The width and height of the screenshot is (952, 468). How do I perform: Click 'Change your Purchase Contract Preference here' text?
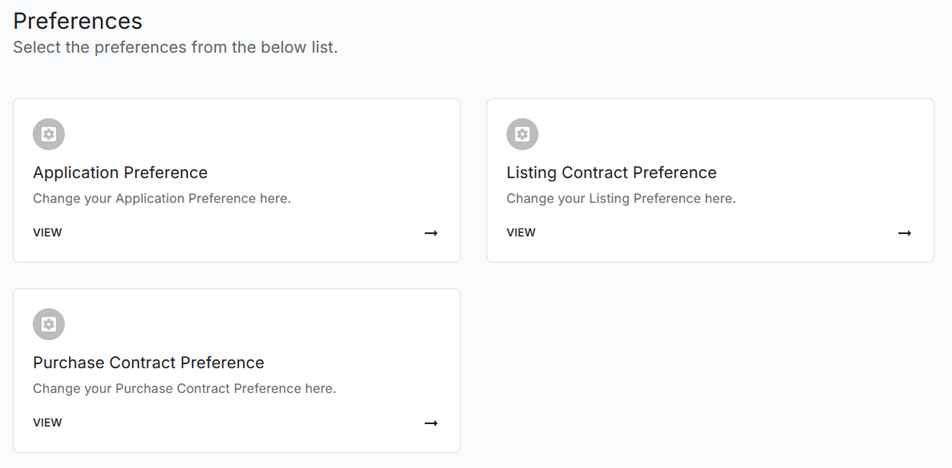click(184, 388)
